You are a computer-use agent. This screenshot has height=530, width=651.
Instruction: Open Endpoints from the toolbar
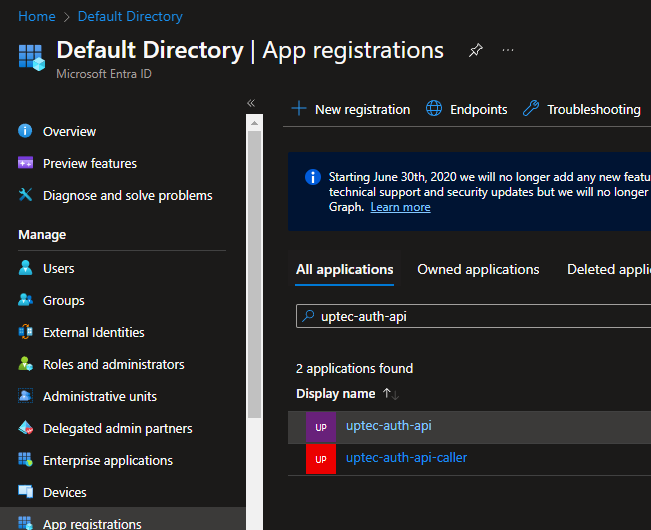click(466, 109)
